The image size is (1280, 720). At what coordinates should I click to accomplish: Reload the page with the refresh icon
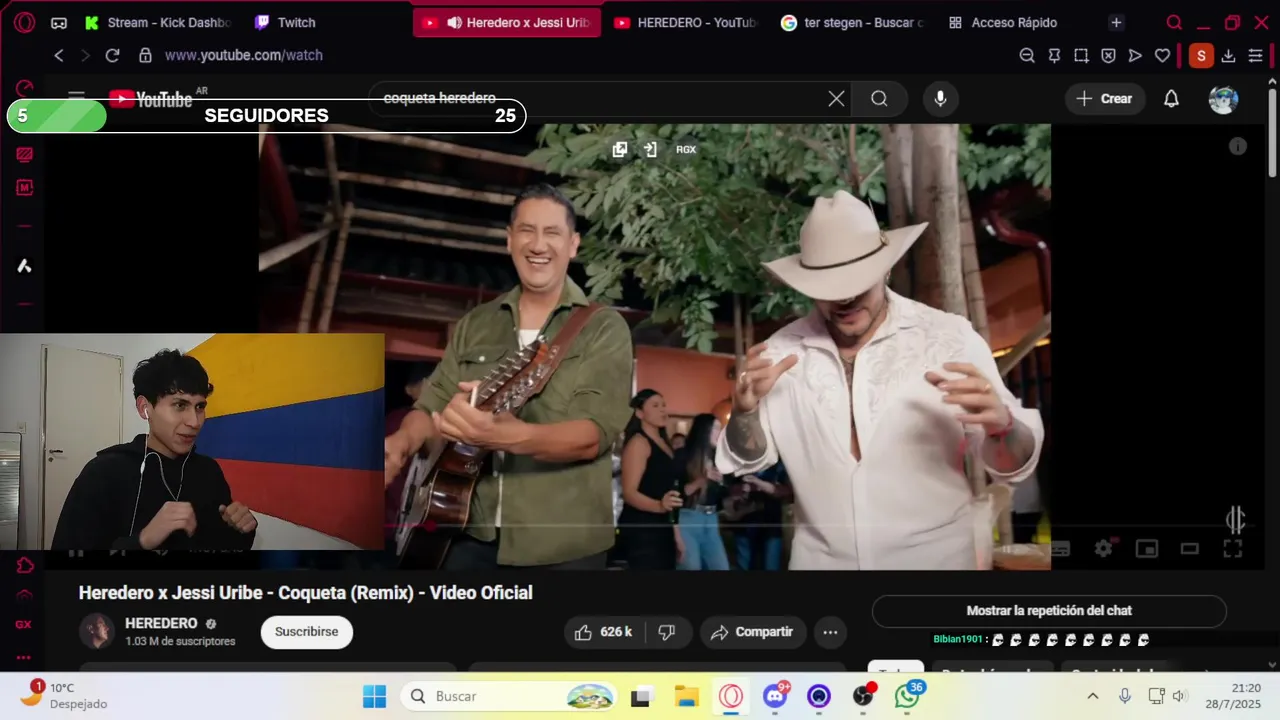(x=112, y=56)
